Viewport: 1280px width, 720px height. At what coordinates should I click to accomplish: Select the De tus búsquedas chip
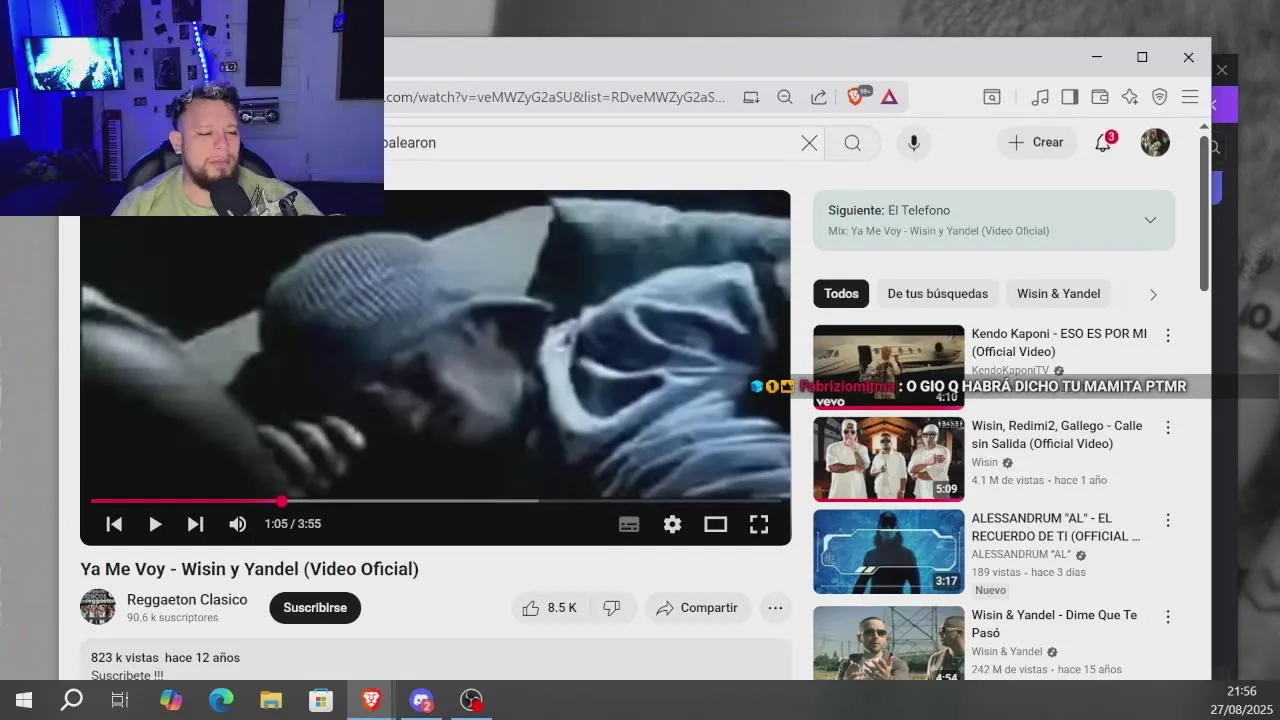click(937, 294)
